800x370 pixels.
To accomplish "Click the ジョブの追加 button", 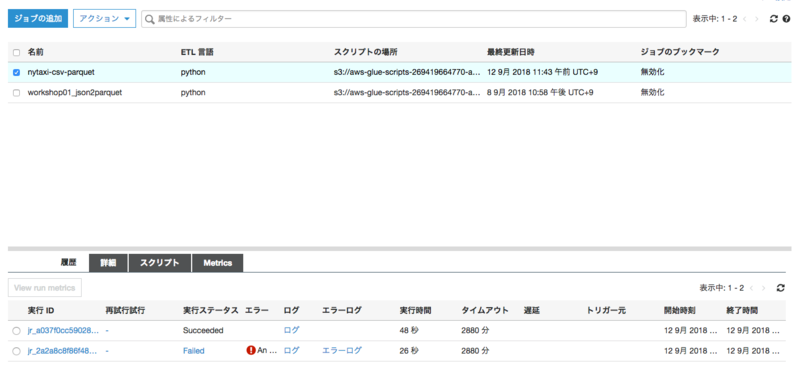I will (38, 19).
